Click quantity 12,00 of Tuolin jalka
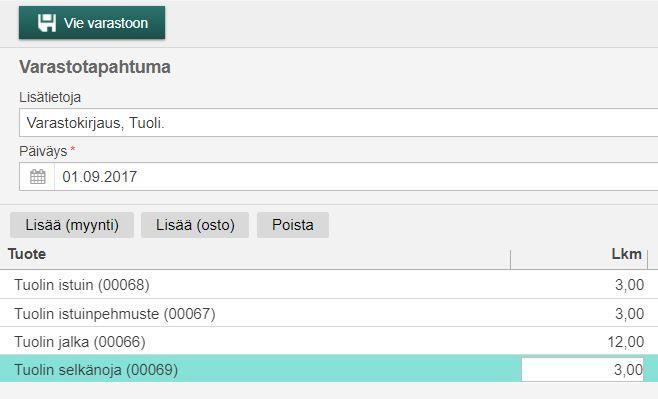The height and width of the screenshot is (399, 658). pyautogui.click(x=626, y=342)
